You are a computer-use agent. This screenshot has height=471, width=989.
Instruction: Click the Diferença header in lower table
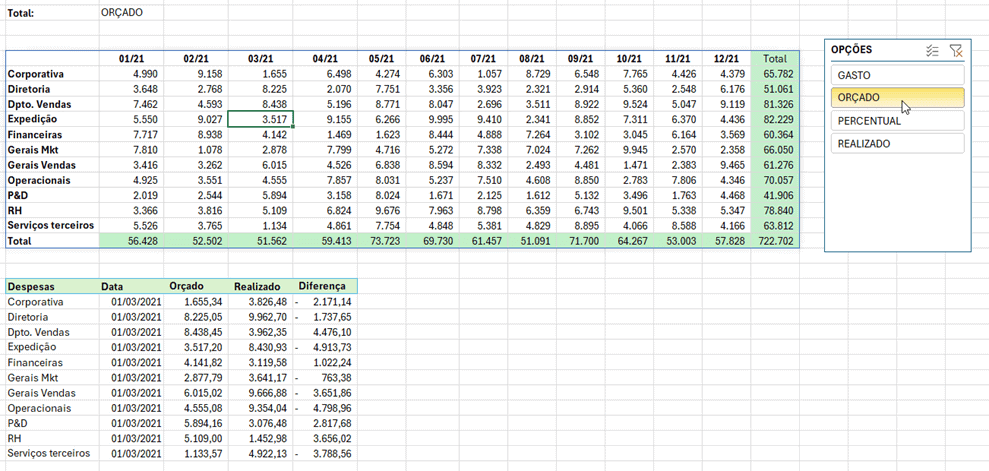point(324,286)
